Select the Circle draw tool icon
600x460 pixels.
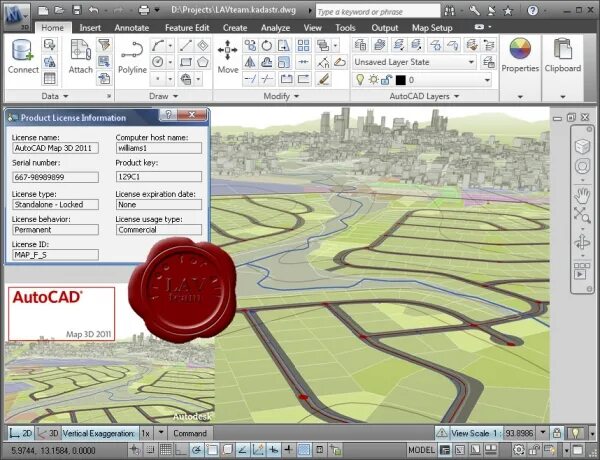[x=158, y=62]
